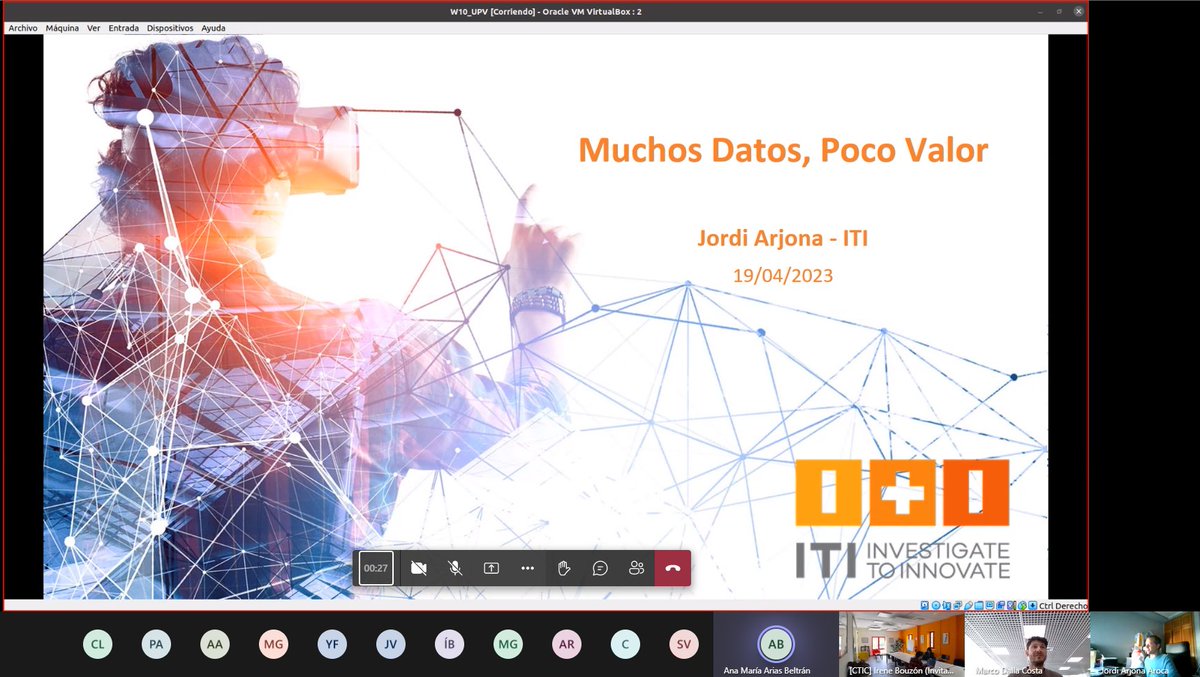This screenshot has width=1200, height=677.
Task: Click the VirtualBox USB status icon
Action: [968, 605]
